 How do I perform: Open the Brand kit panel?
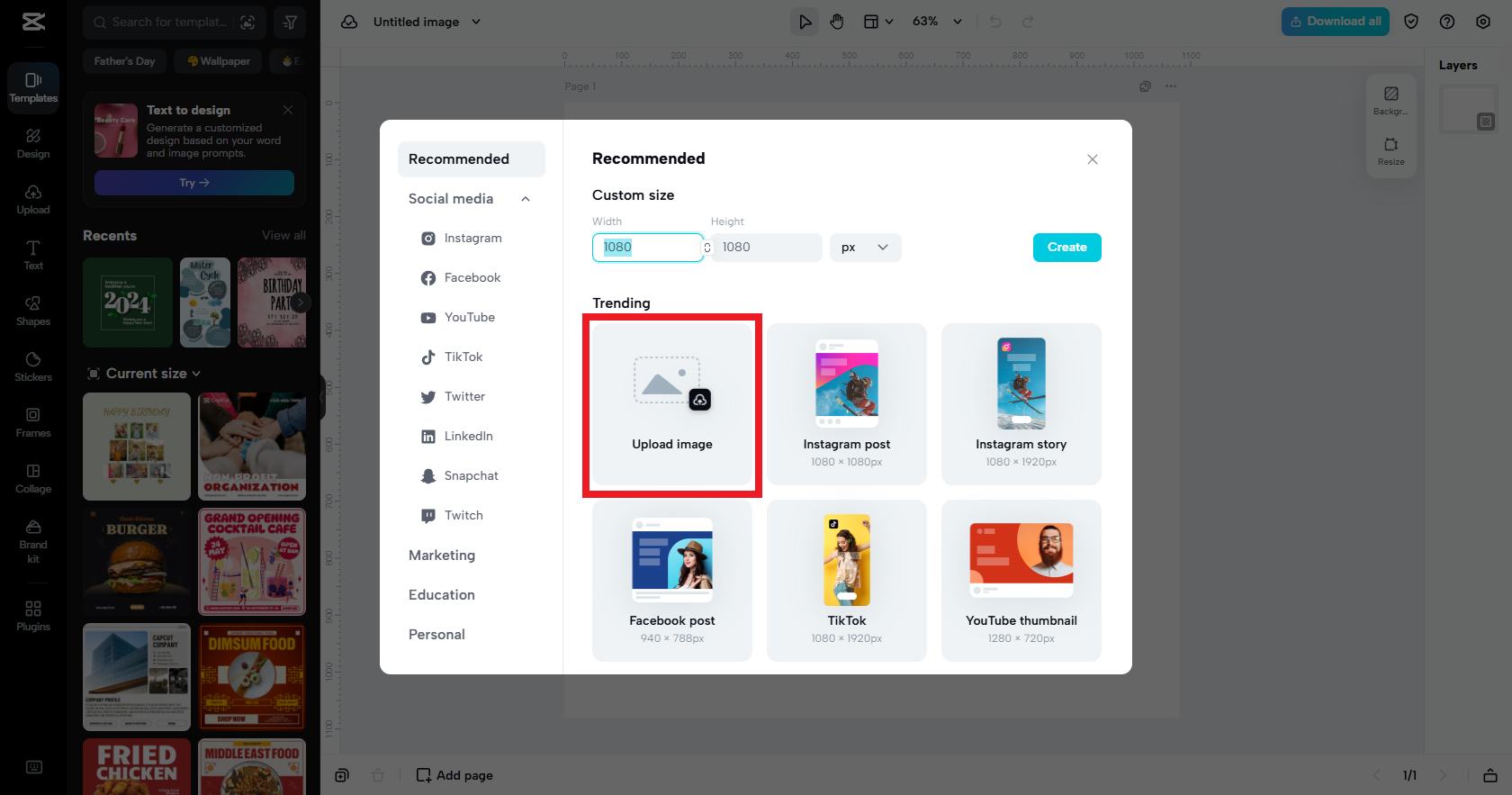tap(33, 542)
